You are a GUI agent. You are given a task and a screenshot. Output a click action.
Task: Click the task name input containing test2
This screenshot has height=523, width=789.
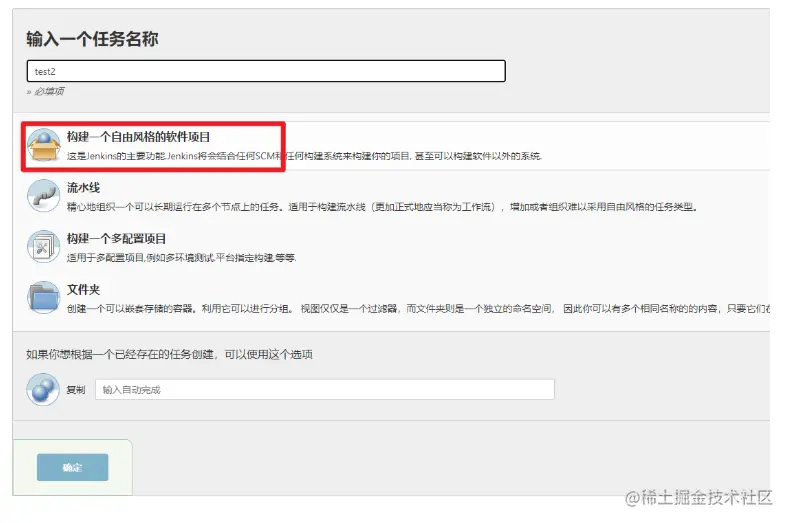point(266,71)
